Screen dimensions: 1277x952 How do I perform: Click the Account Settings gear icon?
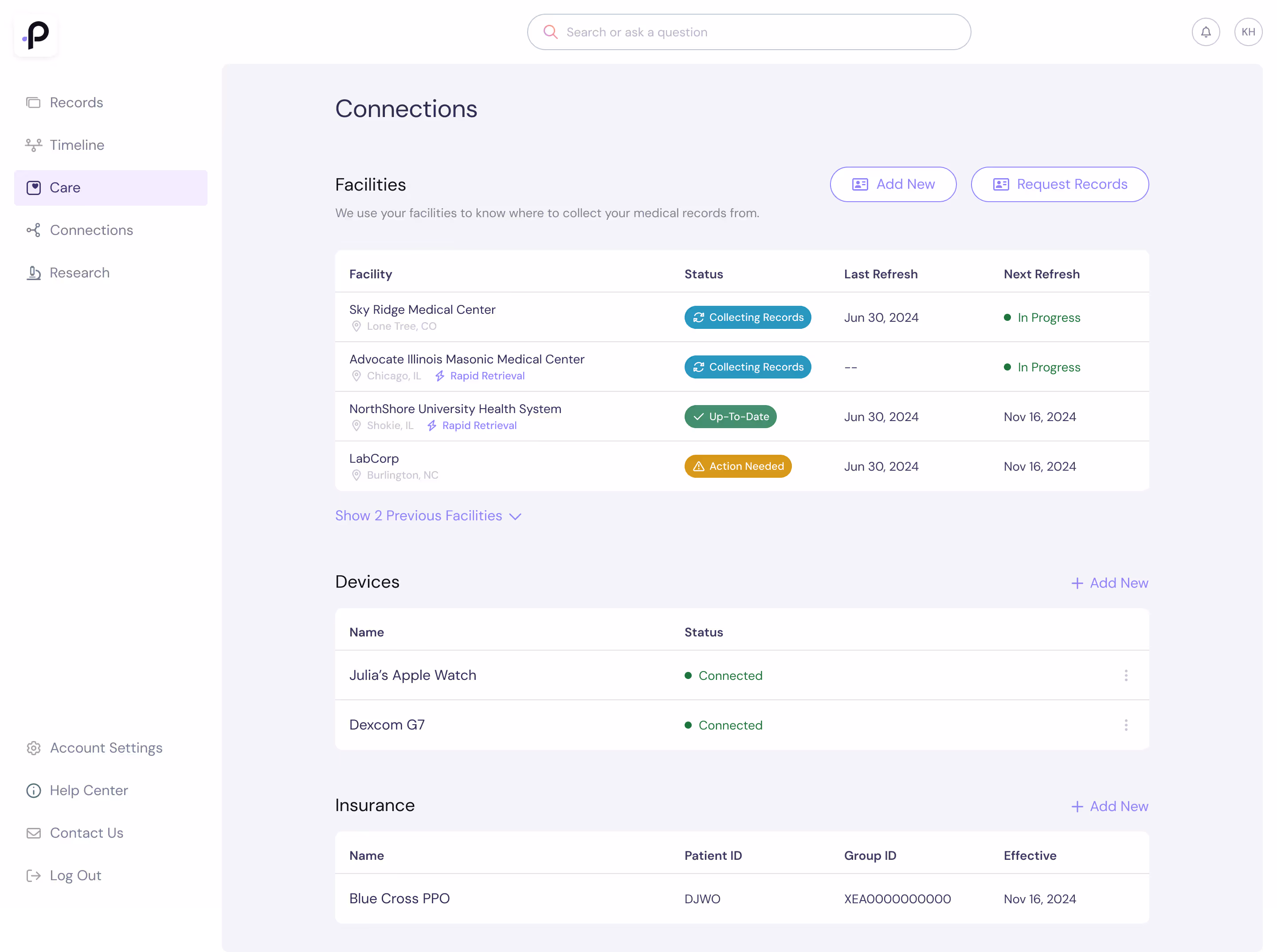(x=33, y=748)
